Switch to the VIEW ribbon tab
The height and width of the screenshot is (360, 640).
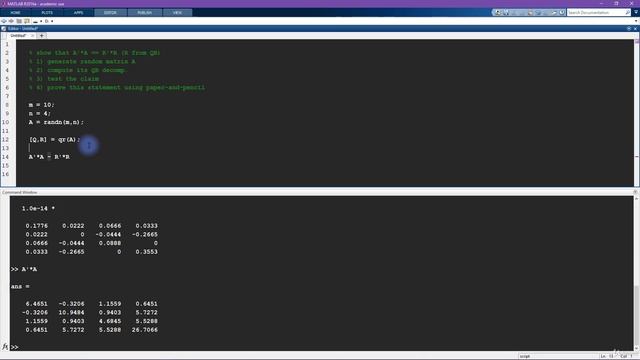coord(177,13)
